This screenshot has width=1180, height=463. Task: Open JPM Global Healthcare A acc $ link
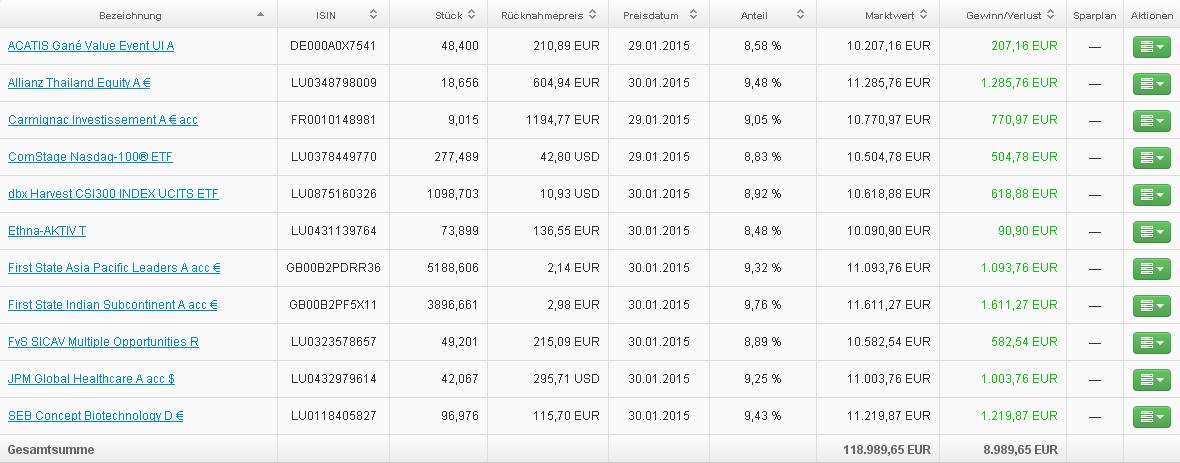[x=91, y=379]
